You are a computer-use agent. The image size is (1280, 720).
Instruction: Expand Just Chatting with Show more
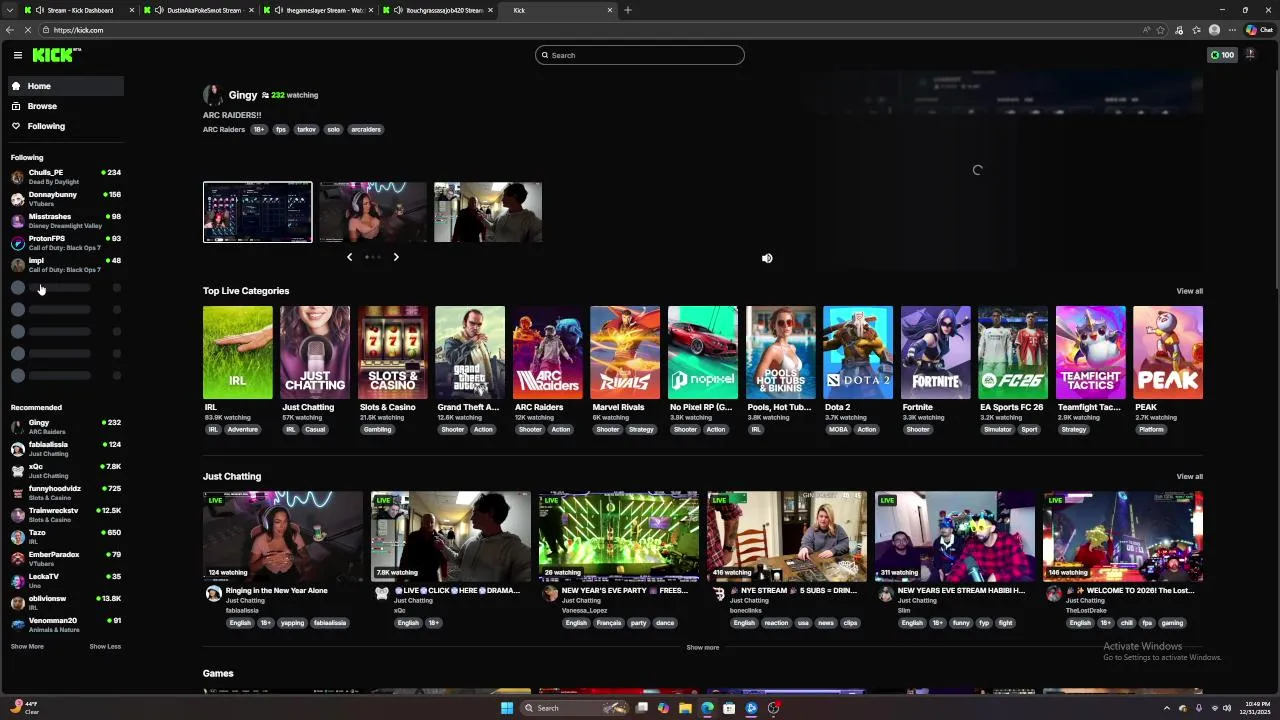pos(702,647)
